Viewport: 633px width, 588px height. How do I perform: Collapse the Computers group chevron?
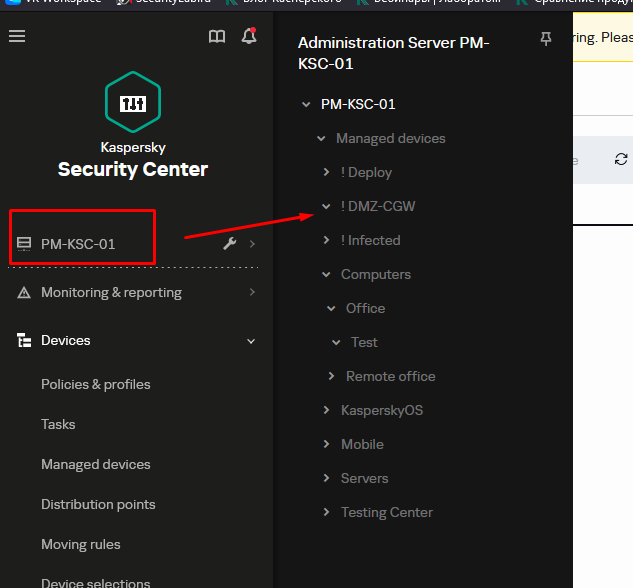(326, 274)
